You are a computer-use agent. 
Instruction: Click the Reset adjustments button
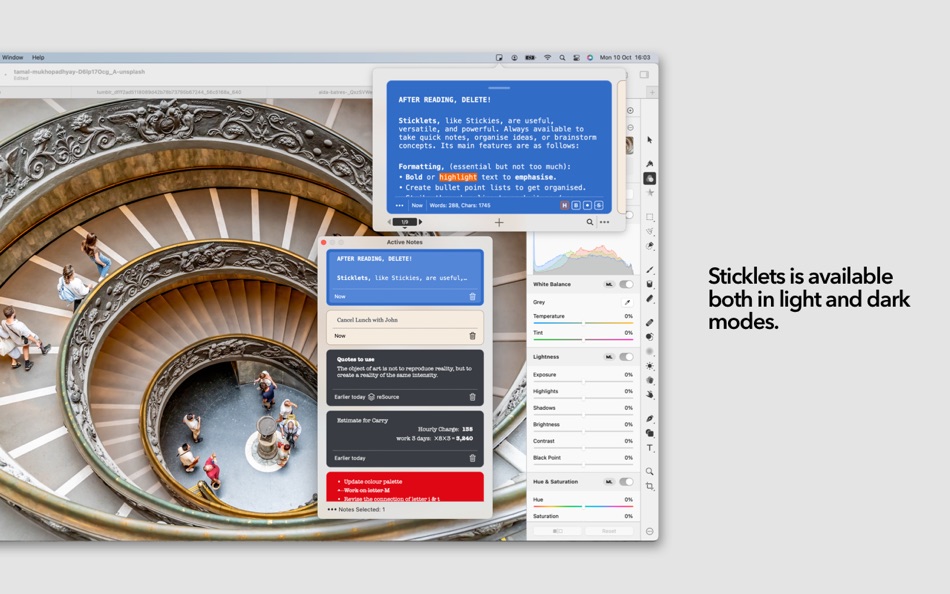click(609, 531)
